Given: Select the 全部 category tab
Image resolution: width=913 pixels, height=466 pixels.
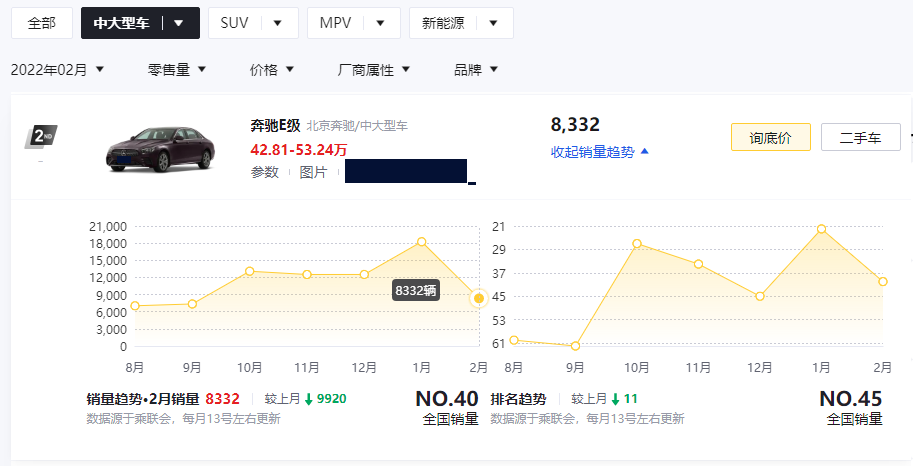Looking at the screenshot, I should pyautogui.click(x=42, y=23).
